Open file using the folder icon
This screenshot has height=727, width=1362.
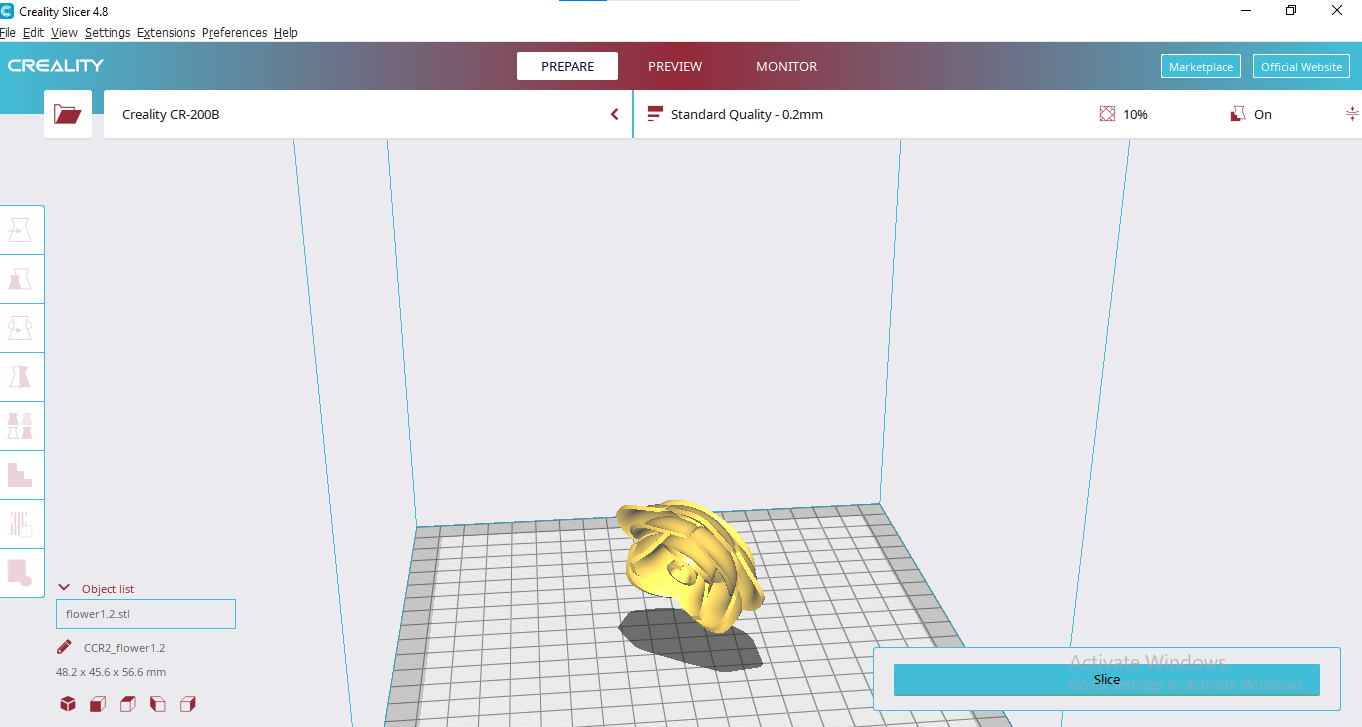(x=68, y=114)
